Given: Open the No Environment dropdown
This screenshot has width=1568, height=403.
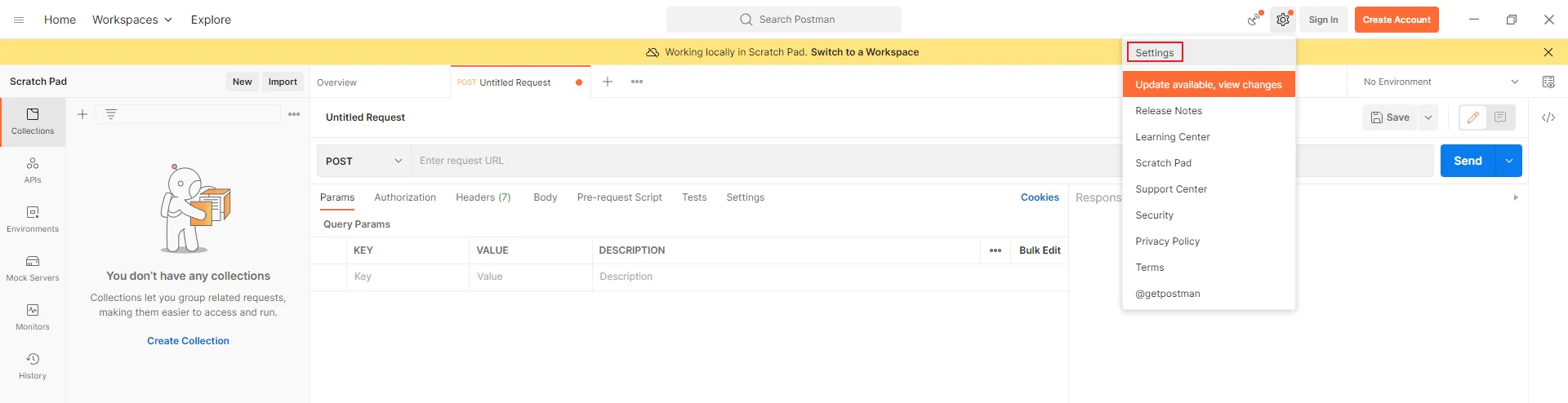Looking at the screenshot, I should [1441, 82].
